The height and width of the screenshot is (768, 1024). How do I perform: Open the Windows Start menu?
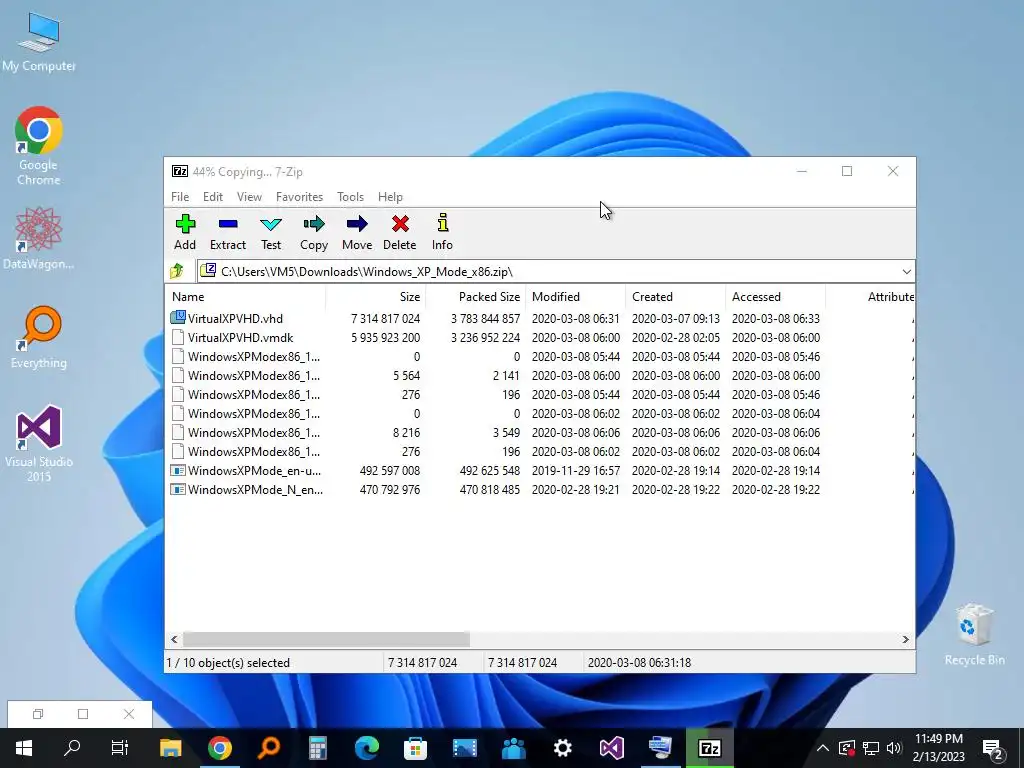coord(24,748)
